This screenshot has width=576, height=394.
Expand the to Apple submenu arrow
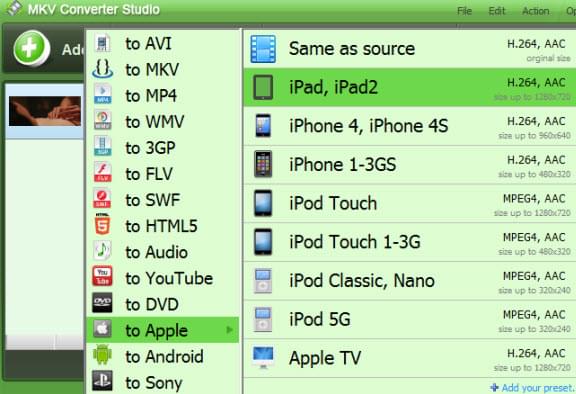click(x=229, y=330)
